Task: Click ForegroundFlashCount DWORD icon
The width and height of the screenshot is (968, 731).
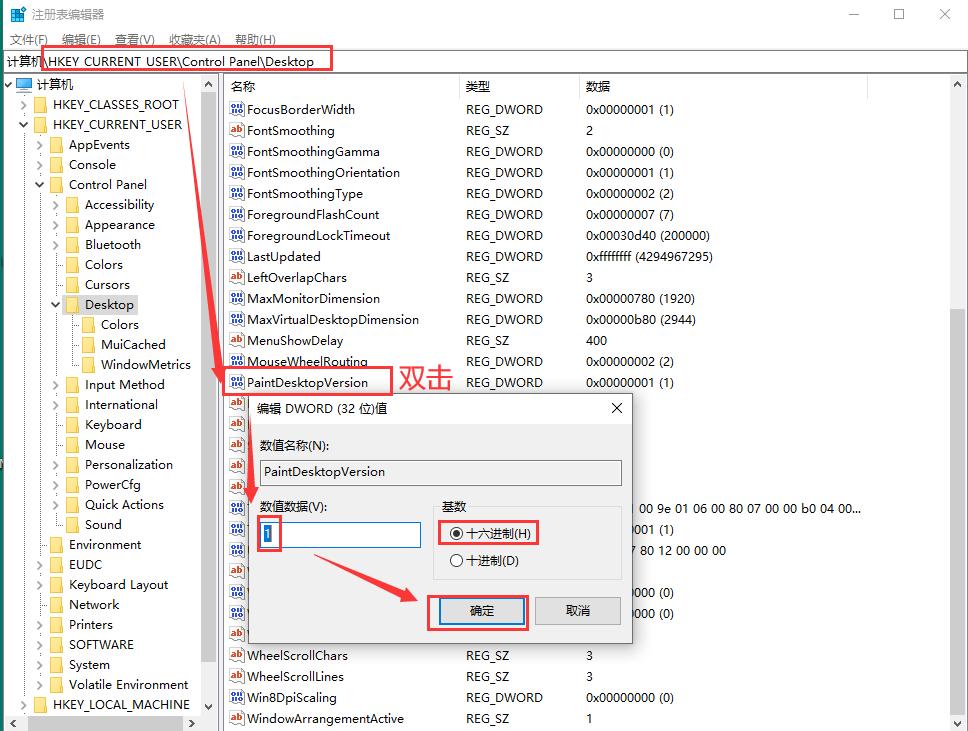Action: click(236, 215)
